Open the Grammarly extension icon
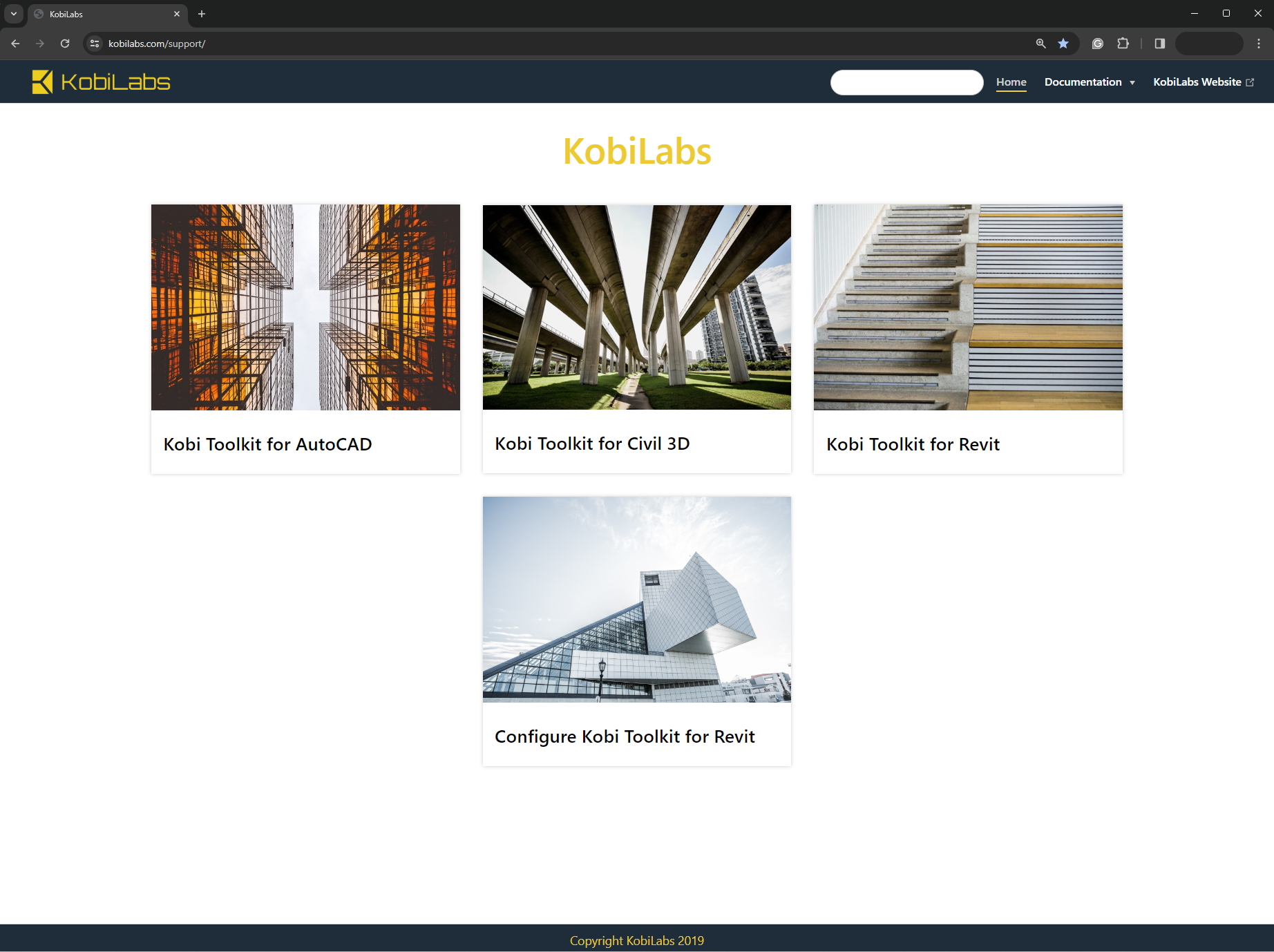Image resolution: width=1274 pixels, height=952 pixels. tap(1098, 43)
